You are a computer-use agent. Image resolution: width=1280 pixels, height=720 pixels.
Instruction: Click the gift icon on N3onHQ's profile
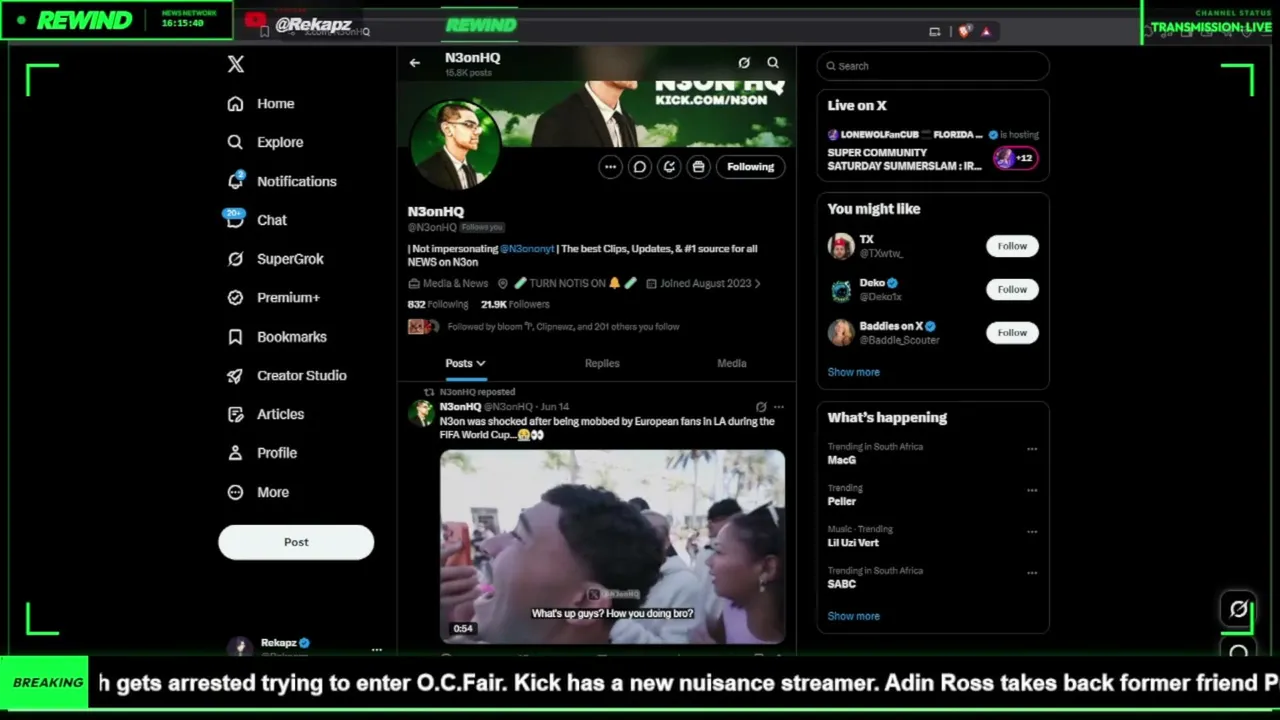(x=699, y=167)
